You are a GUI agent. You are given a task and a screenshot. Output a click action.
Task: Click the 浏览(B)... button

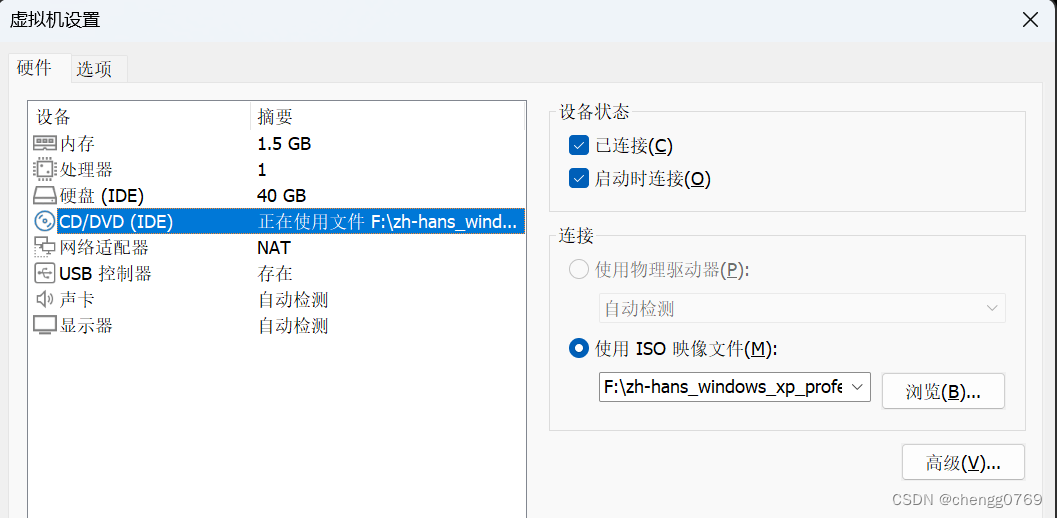click(943, 391)
